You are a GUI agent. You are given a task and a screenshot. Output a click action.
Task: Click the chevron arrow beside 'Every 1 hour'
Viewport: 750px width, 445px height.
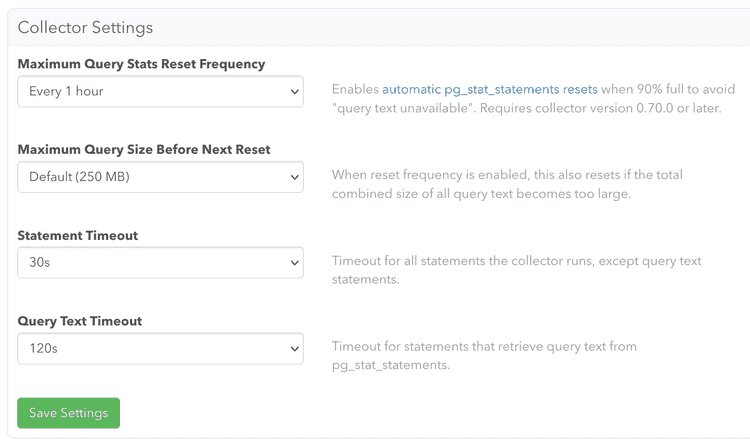294,92
